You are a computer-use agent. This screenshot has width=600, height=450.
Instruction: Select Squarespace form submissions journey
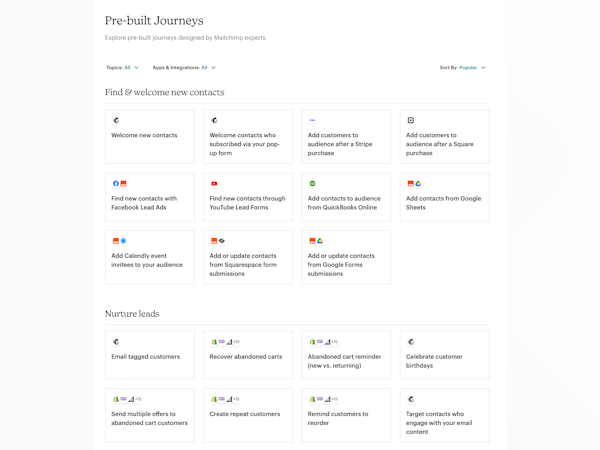[247, 258]
